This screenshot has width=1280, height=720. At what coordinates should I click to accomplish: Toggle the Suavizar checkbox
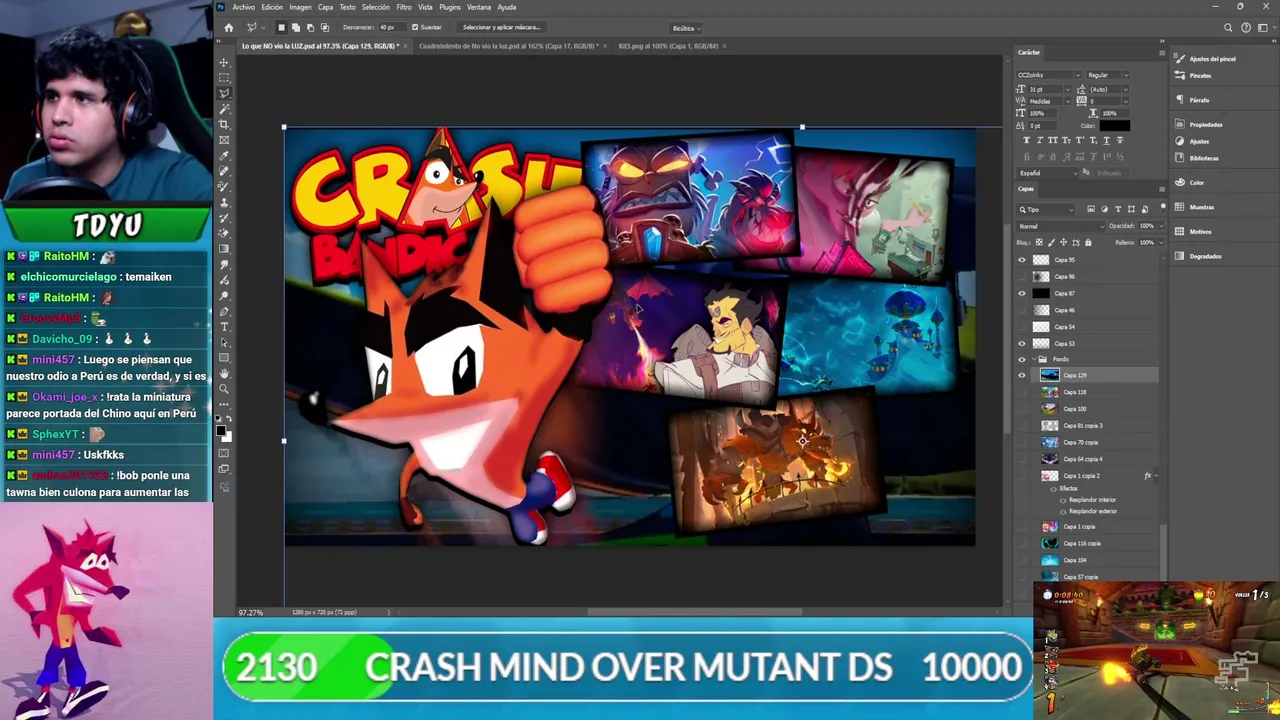[x=414, y=28]
